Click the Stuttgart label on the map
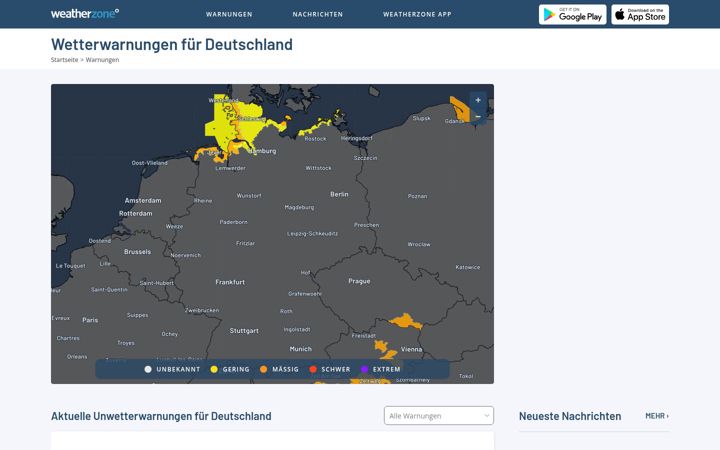The image size is (720, 450). click(244, 331)
